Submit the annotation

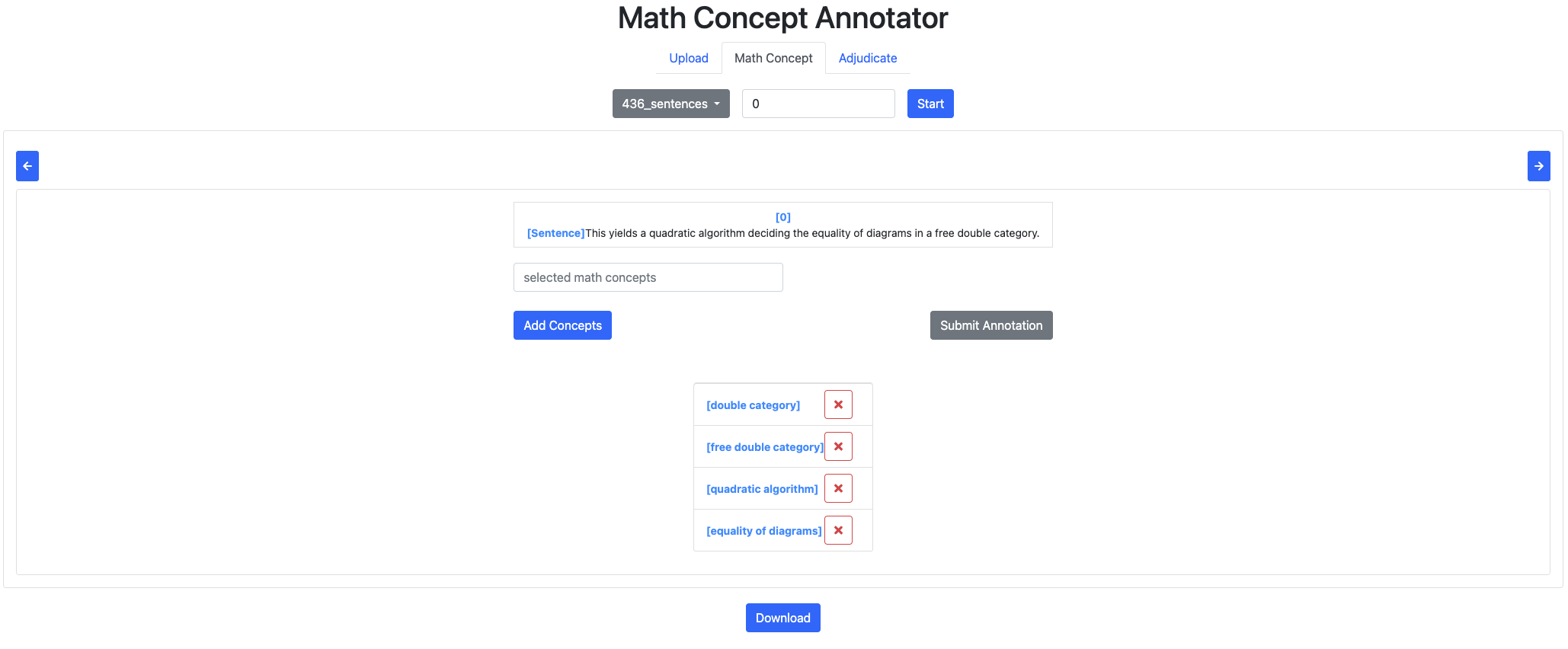(991, 325)
